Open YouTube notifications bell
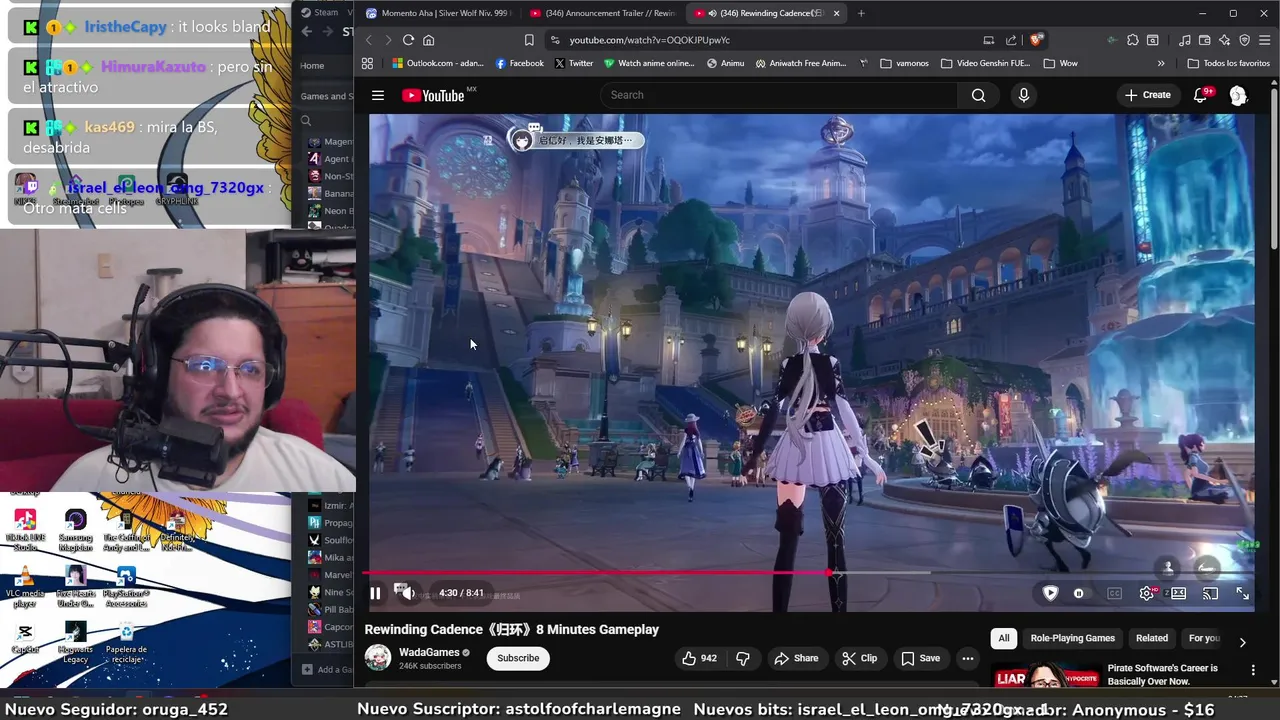This screenshot has height=720, width=1280. coord(1201,95)
